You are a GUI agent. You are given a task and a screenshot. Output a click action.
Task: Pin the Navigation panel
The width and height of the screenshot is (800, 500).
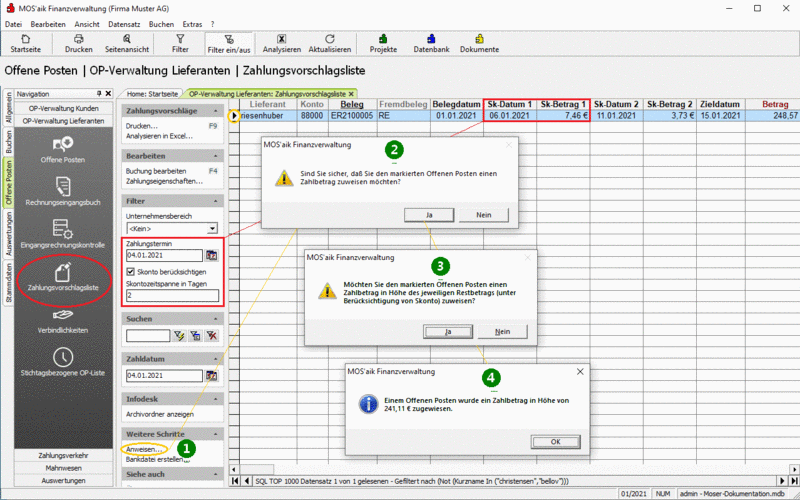[x=99, y=94]
